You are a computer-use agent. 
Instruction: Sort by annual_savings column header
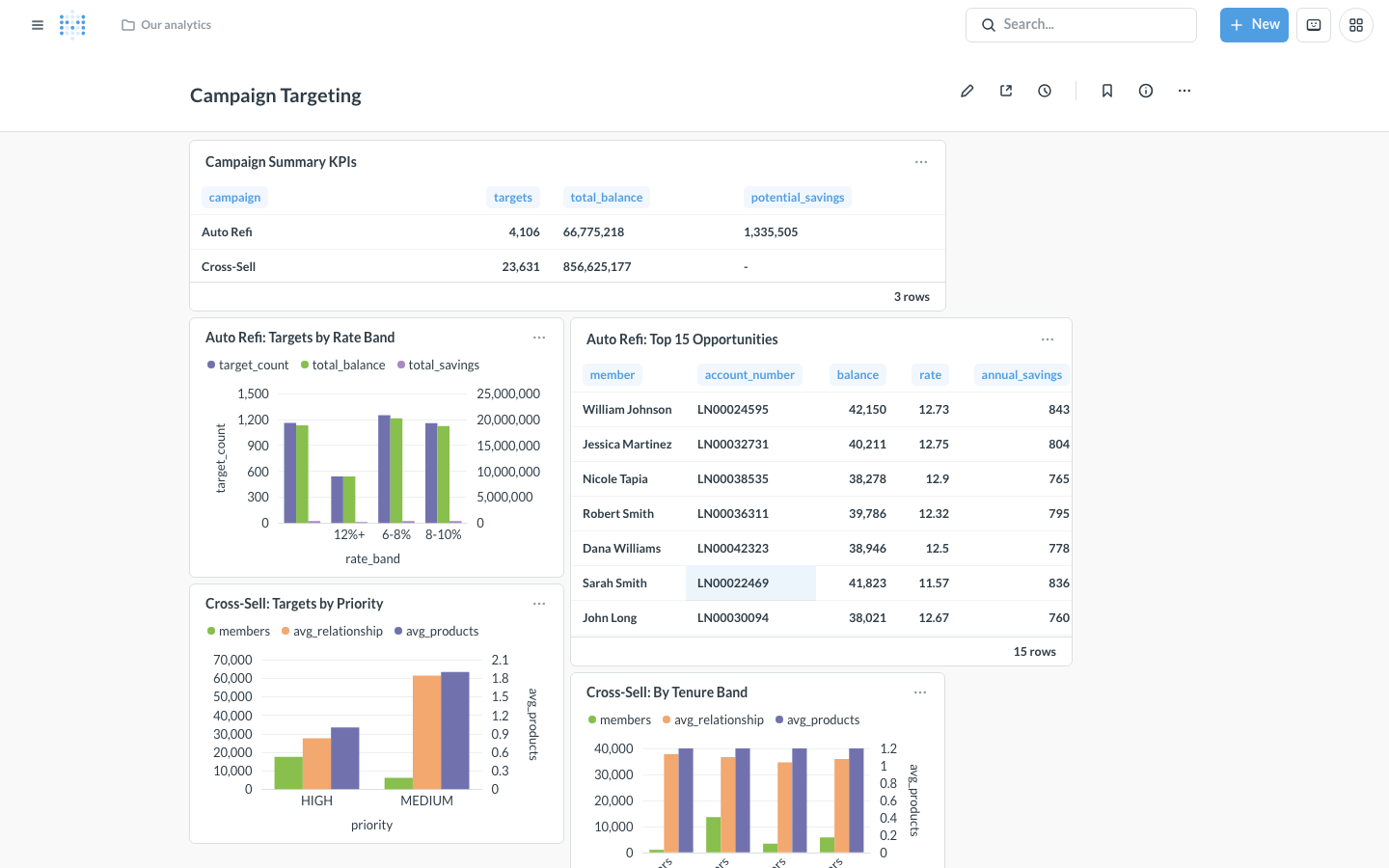1021,375
